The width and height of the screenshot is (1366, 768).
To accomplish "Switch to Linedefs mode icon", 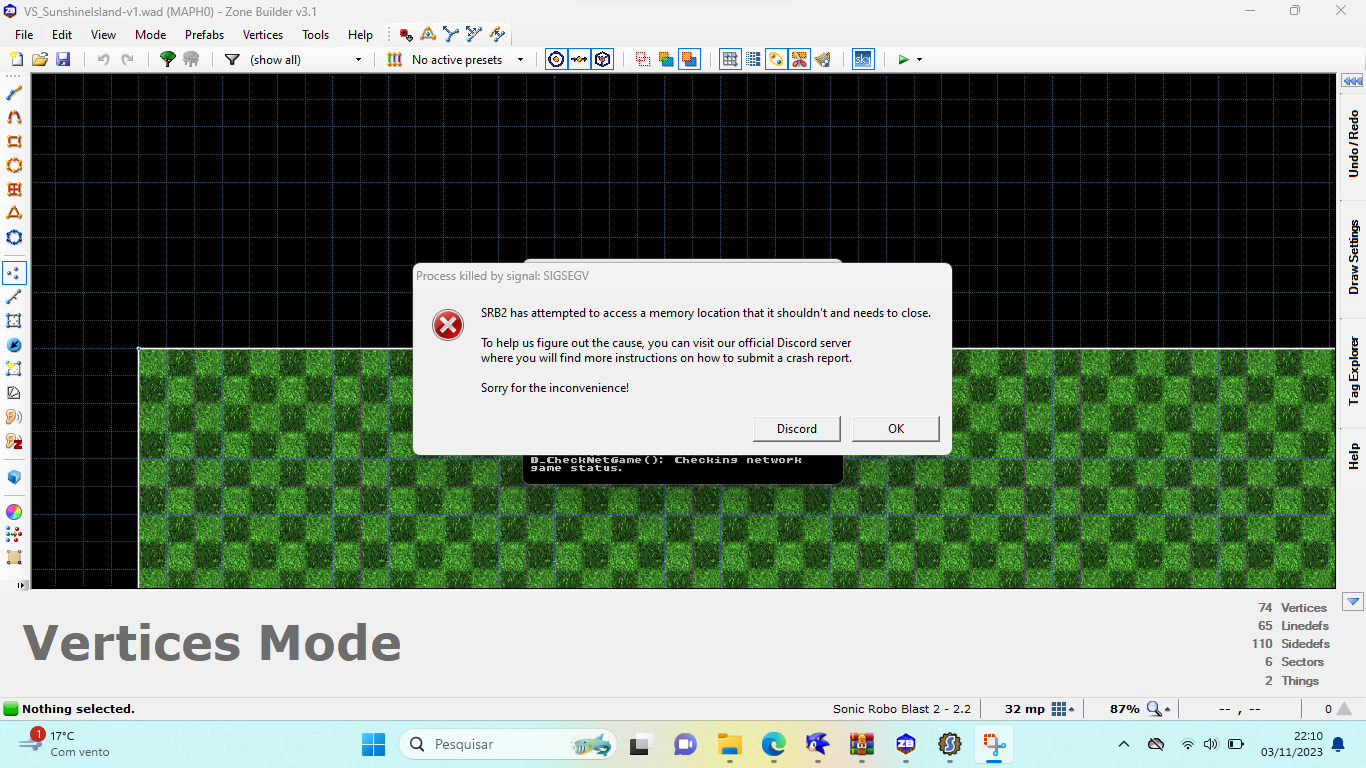I will click(14, 297).
